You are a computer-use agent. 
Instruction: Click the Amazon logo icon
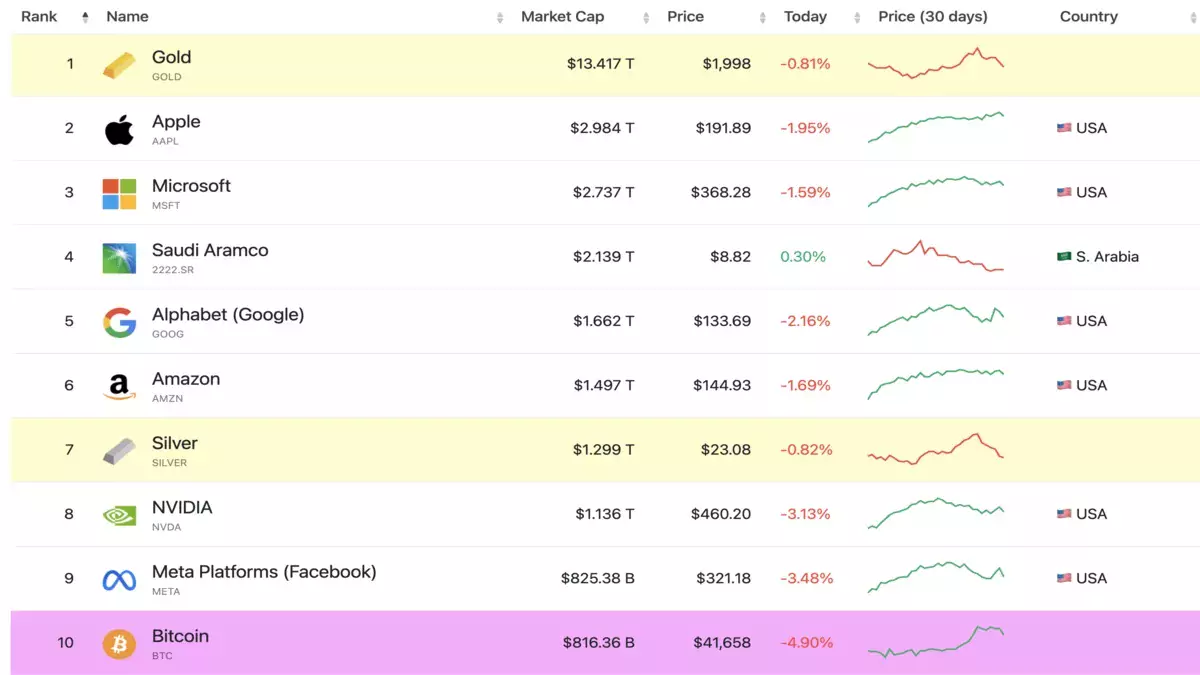click(x=119, y=387)
